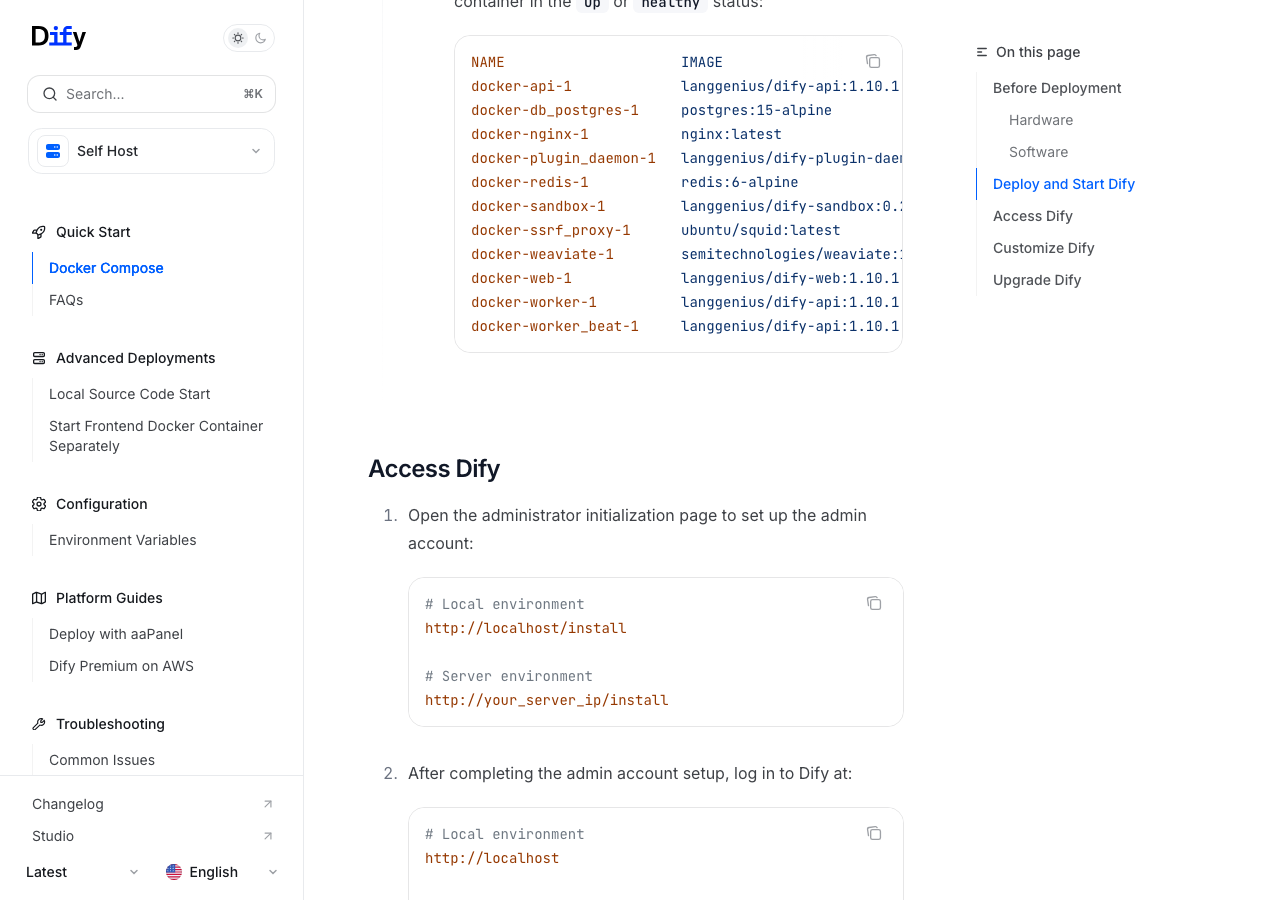1280x900 pixels.
Task: Open the Latest version dropdown
Action: [x=82, y=872]
